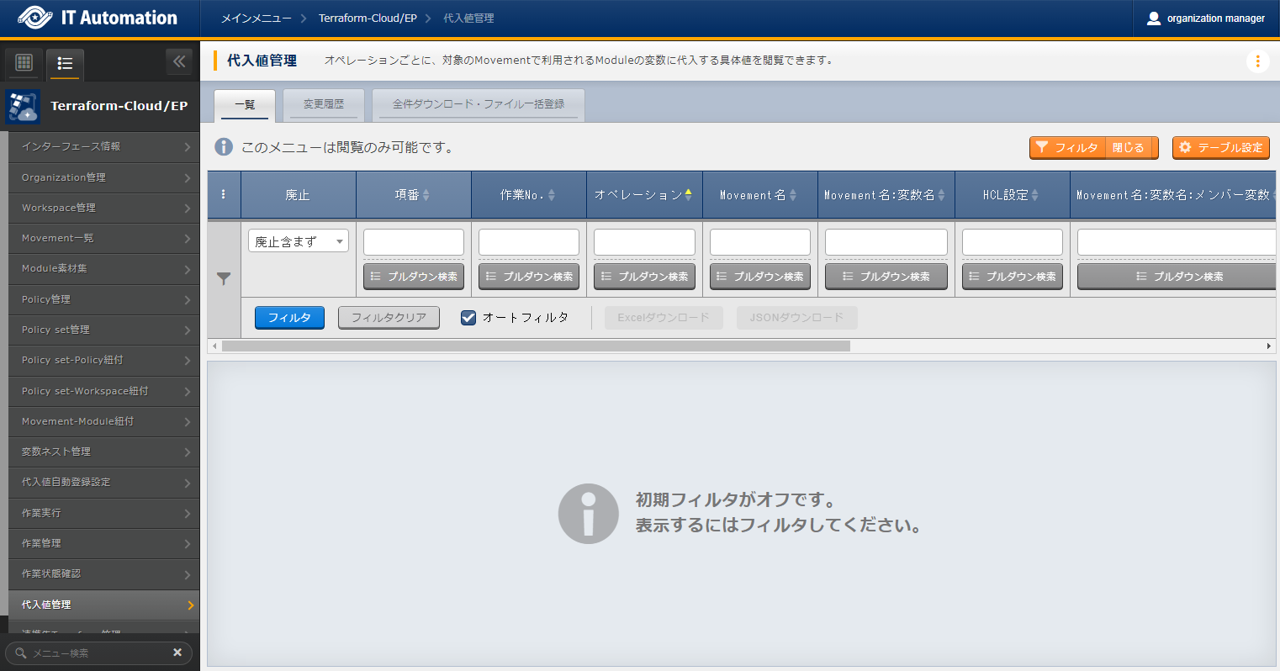Screen dimensions: 1280x671
Task: Switch sidebar to grid view icon
Action: click(x=24, y=63)
